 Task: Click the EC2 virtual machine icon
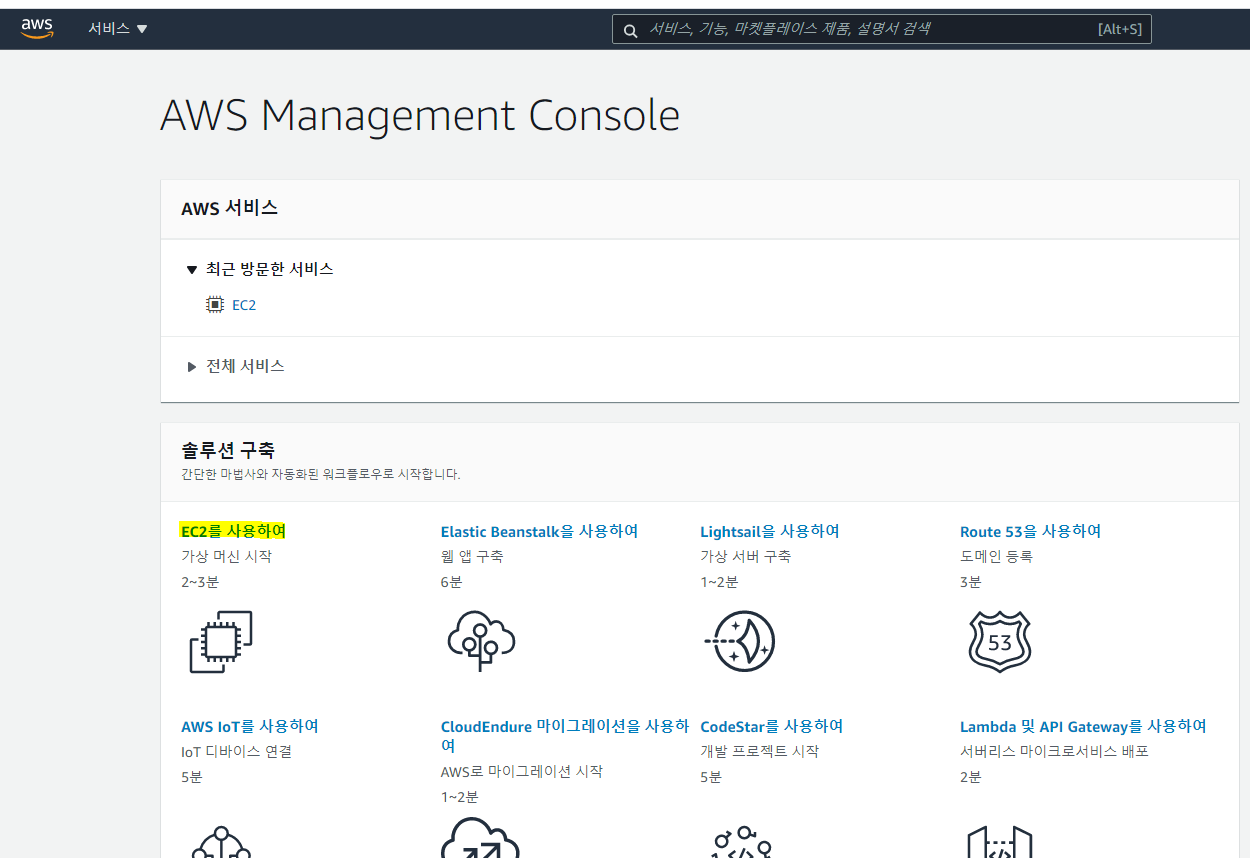coord(221,641)
